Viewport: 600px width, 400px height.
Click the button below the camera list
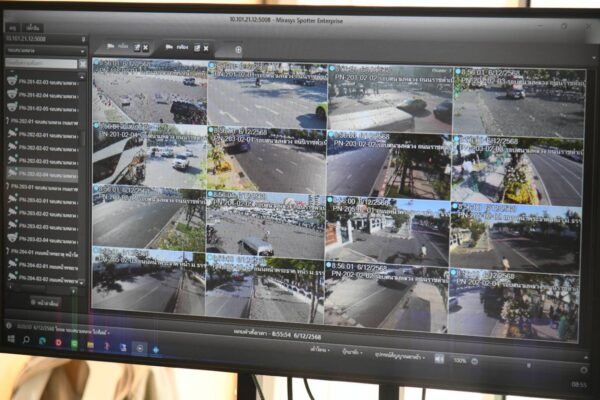tap(44, 301)
